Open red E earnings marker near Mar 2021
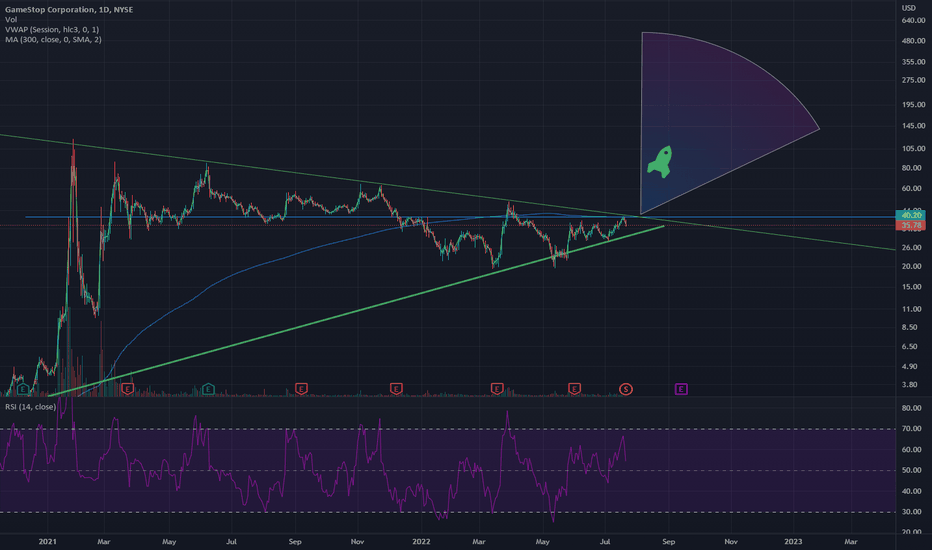This screenshot has height=550, width=932. click(x=127, y=389)
